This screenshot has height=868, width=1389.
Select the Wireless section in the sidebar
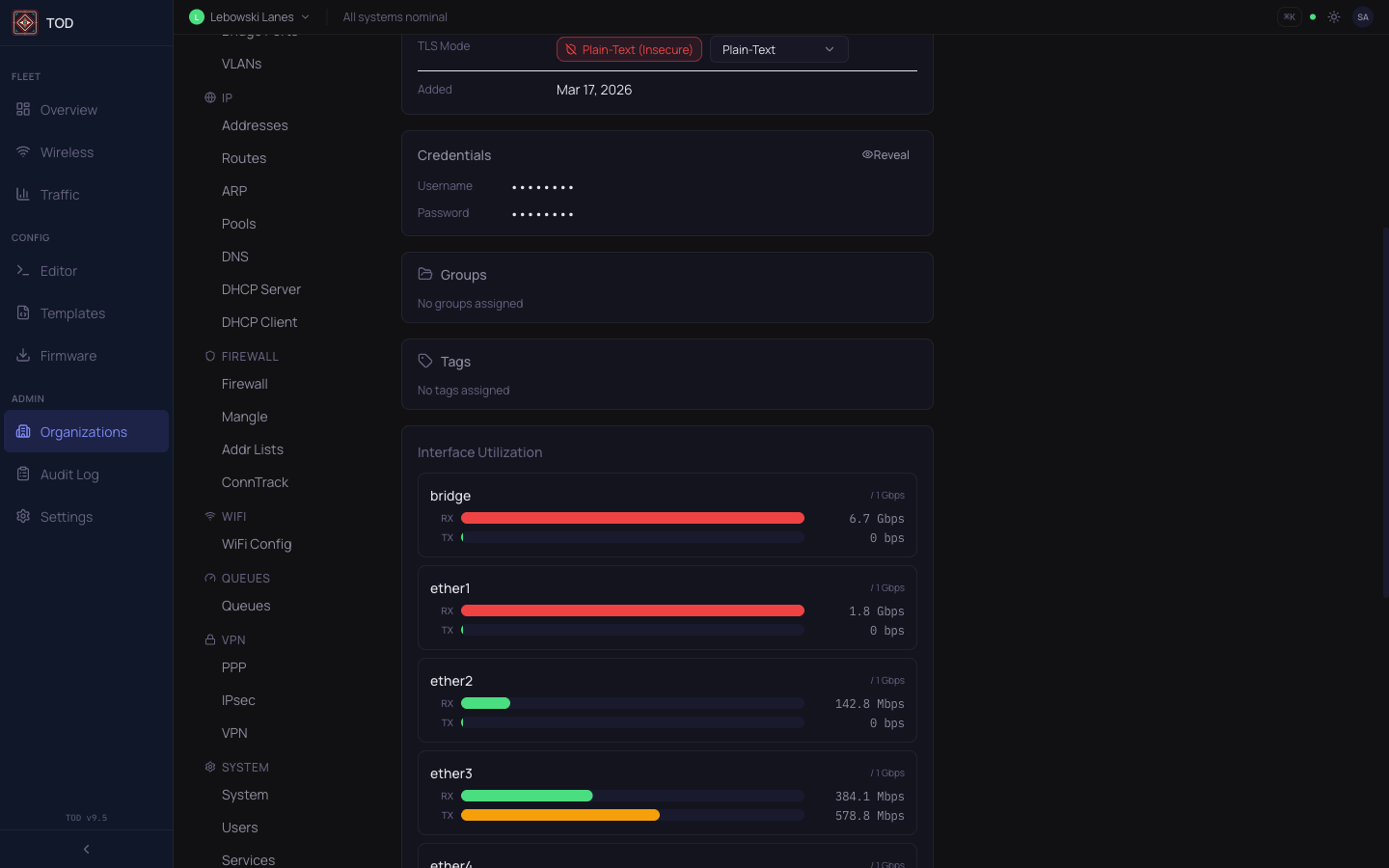(x=68, y=151)
